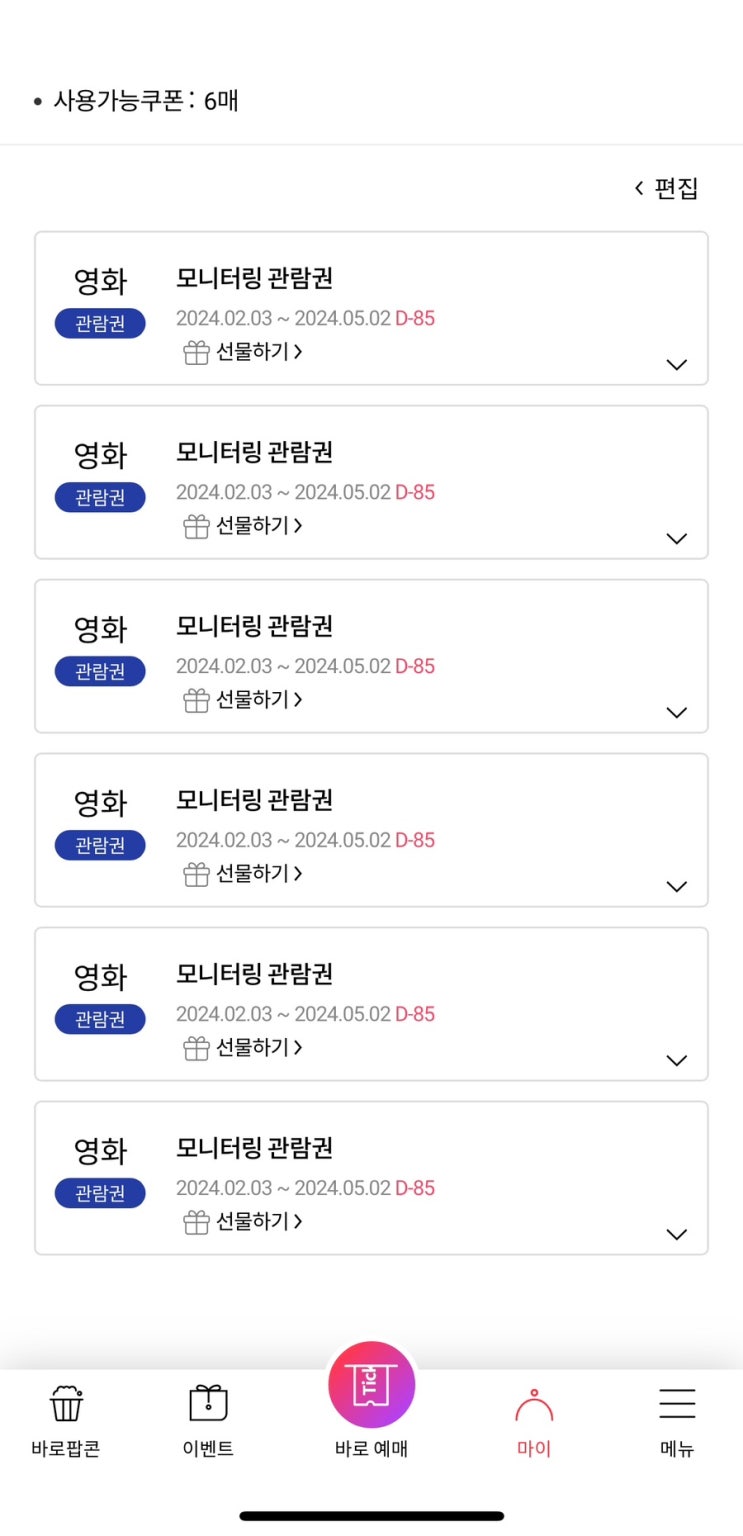Tap the gift icon on third coupon
The image size is (743, 1536).
click(196, 700)
